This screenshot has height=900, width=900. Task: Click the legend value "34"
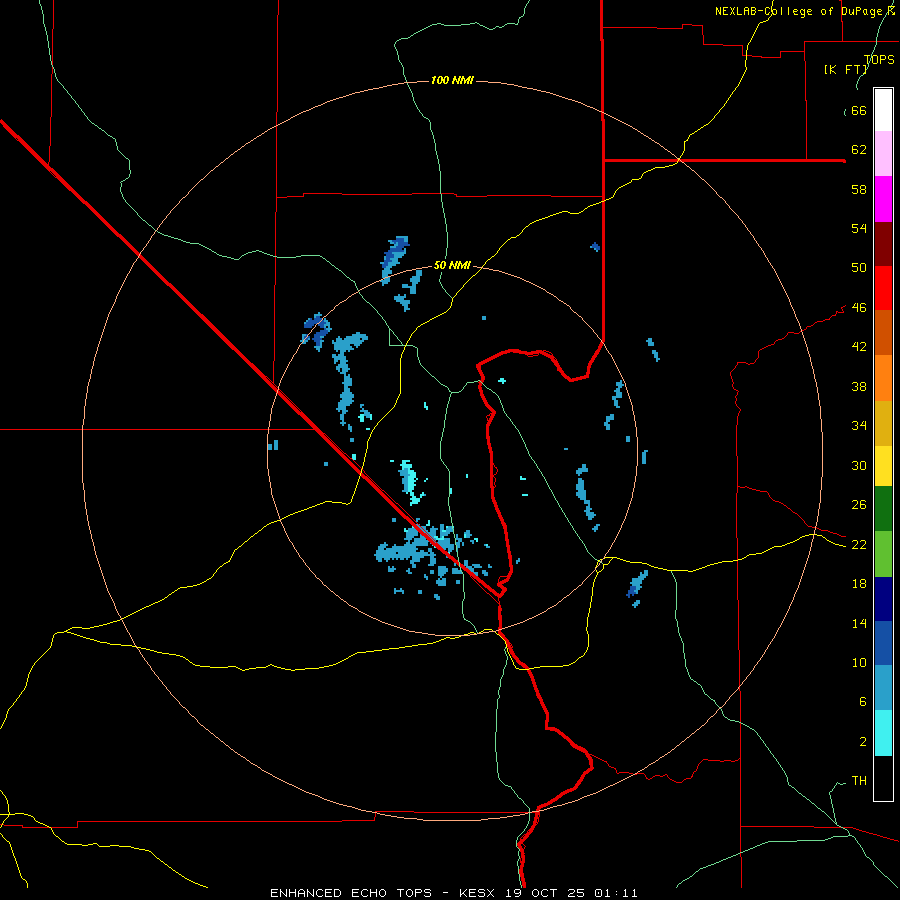(858, 426)
